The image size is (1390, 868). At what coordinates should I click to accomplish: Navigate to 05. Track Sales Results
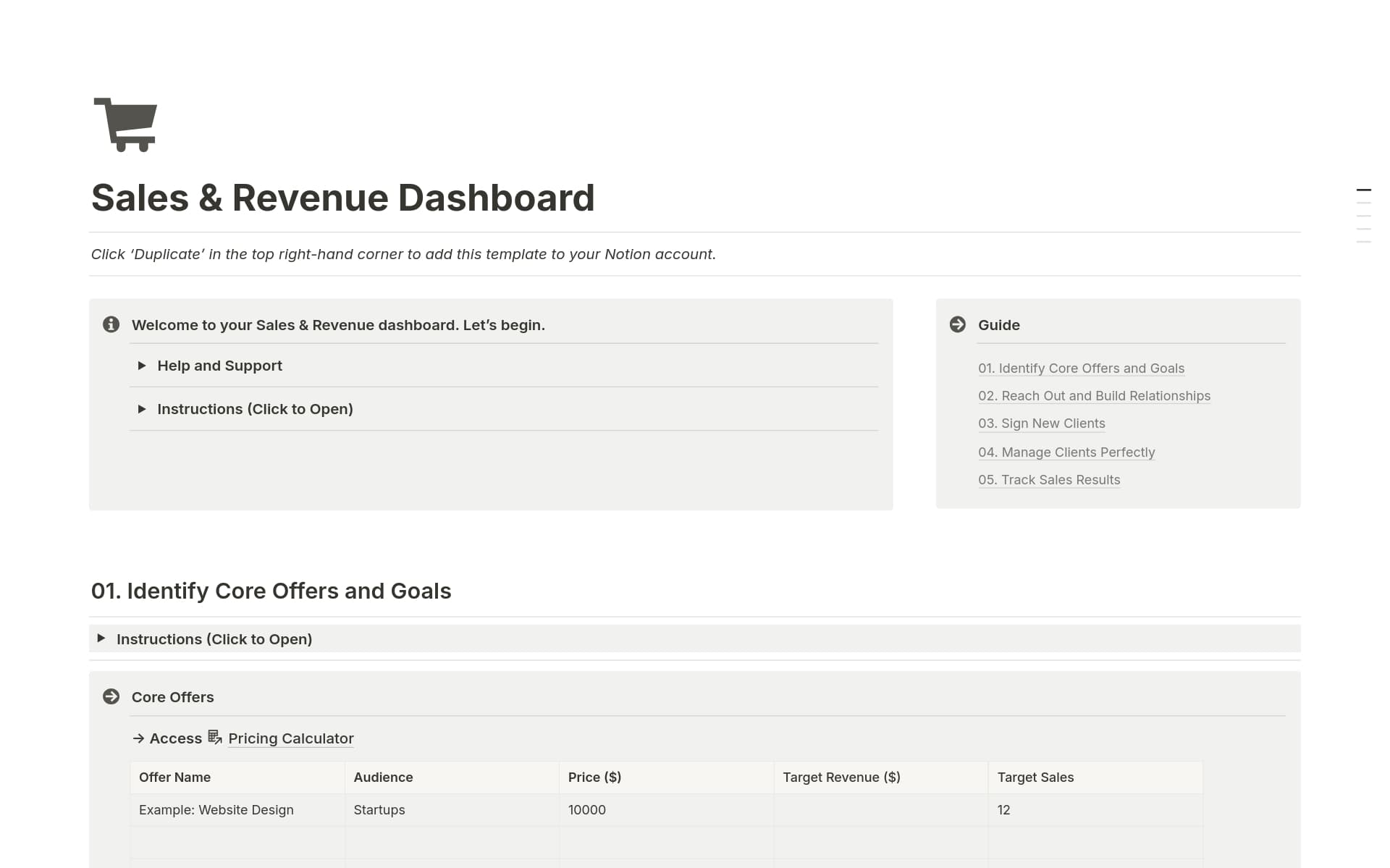1048,480
